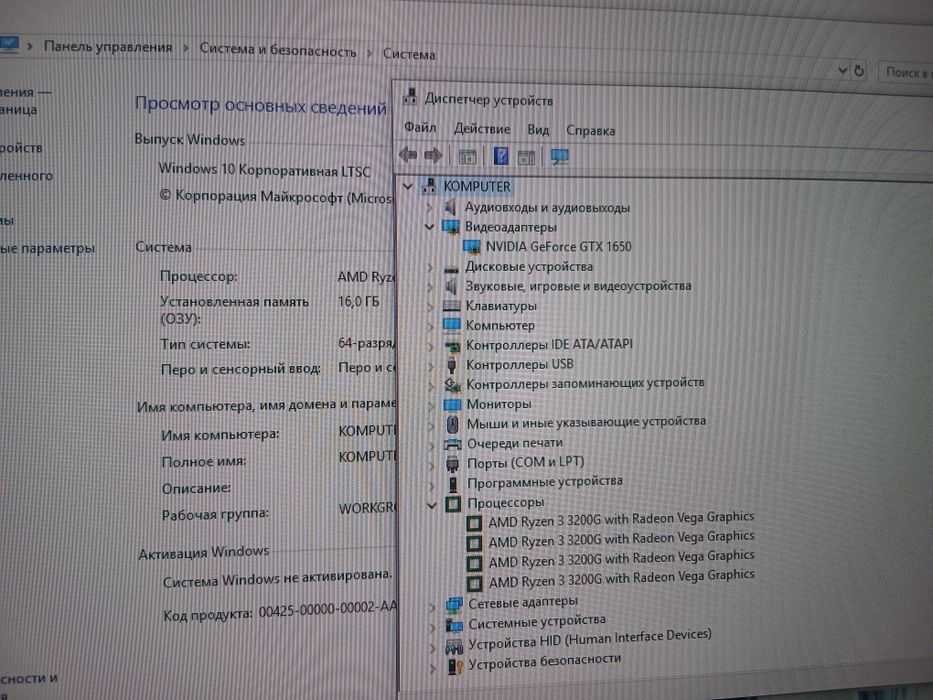
Task: Click the Контроллеры USB plug icon
Action: pyautogui.click(x=452, y=364)
